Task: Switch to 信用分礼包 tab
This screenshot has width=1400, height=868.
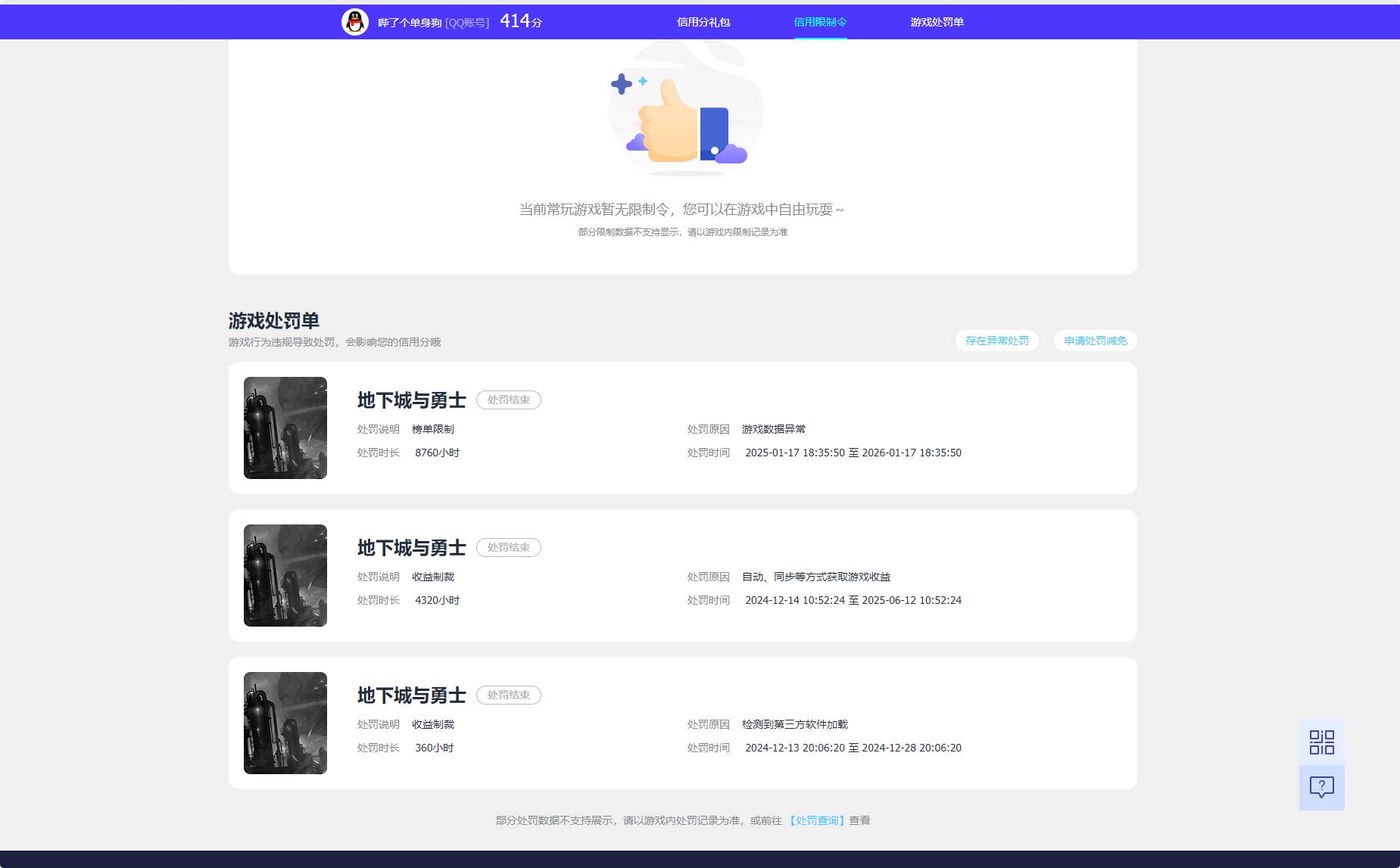Action: (x=703, y=22)
